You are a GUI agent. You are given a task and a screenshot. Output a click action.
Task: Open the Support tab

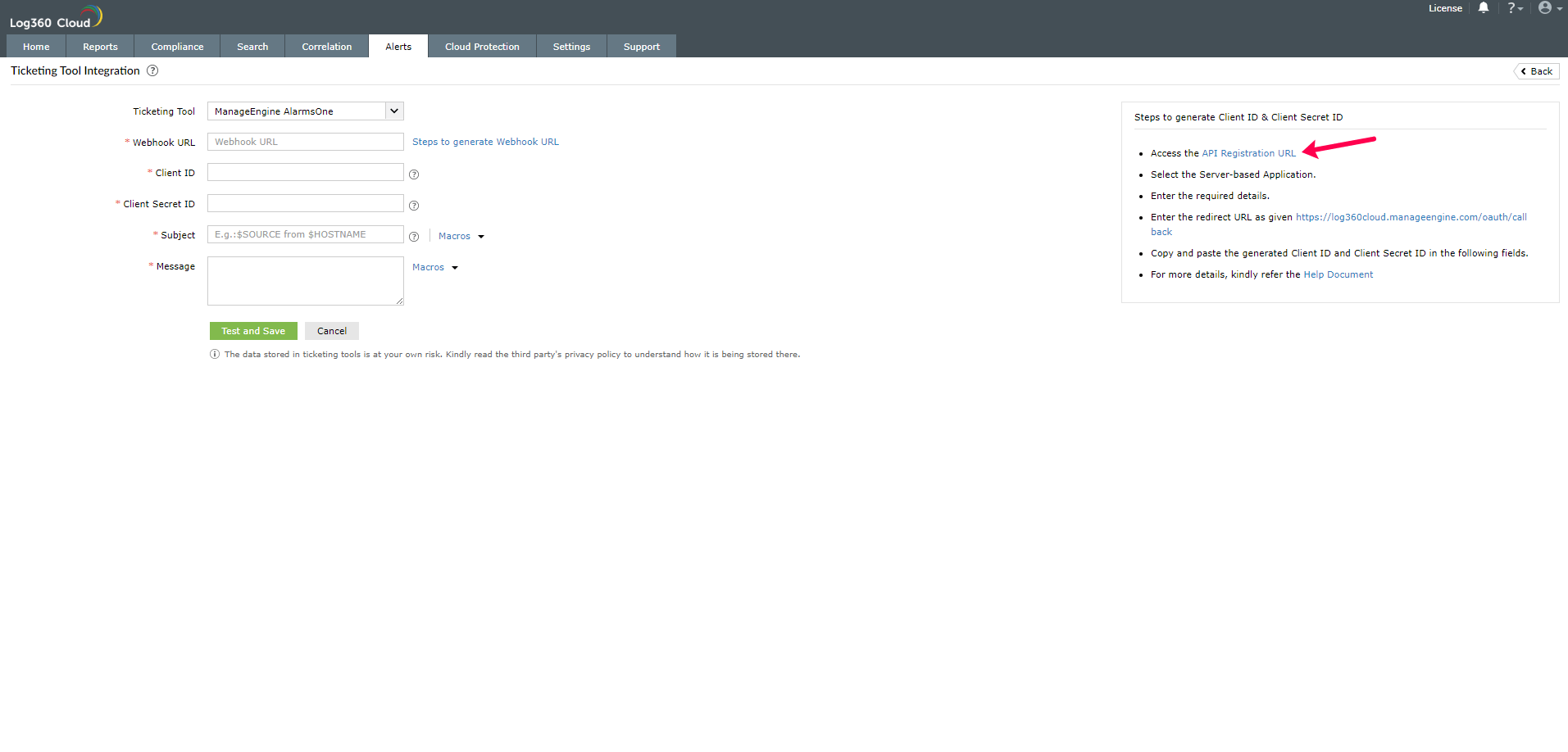tap(641, 47)
